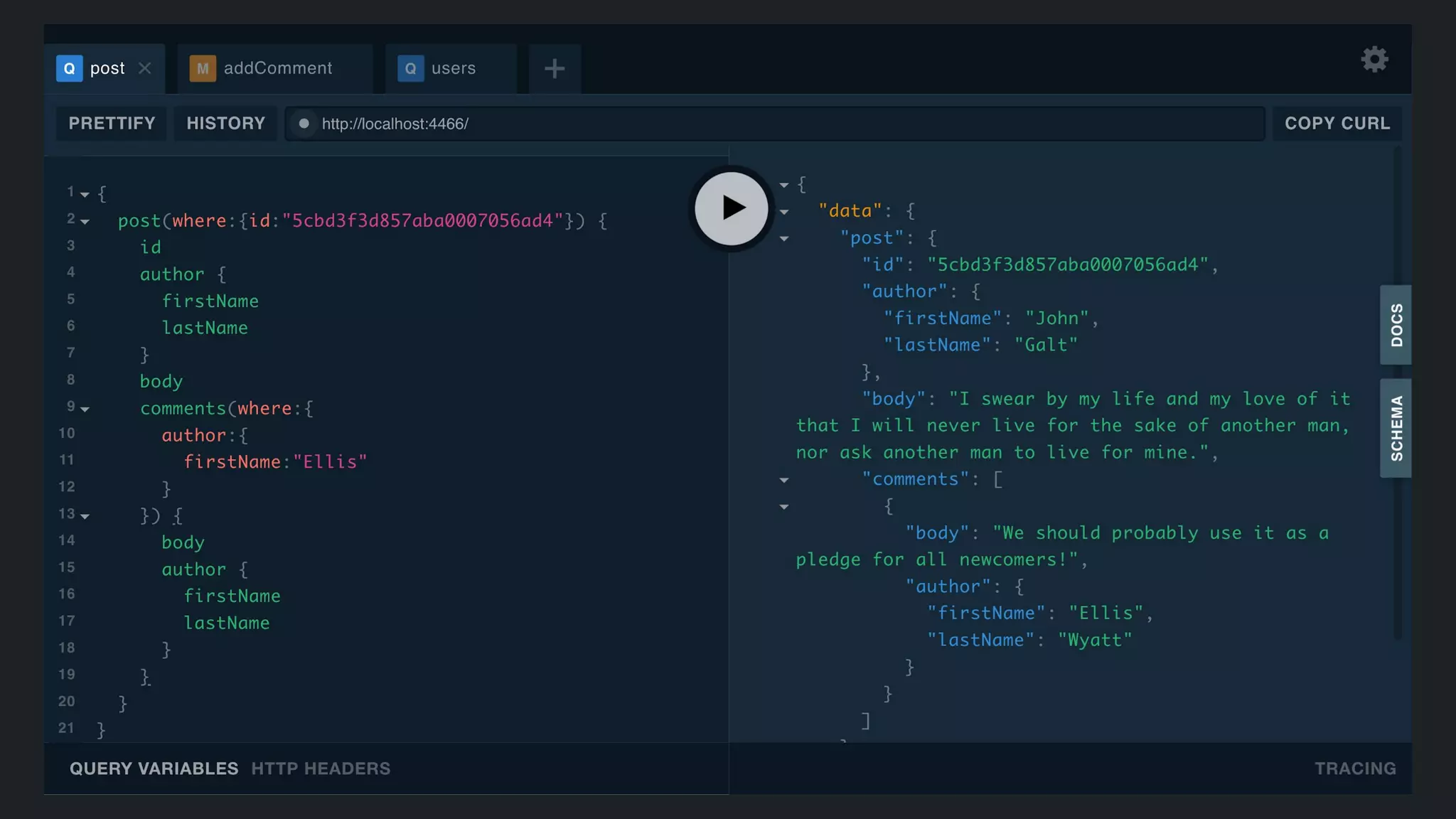Viewport: 1456px width, 819px height.
Task: Copy the request as cURL
Action: [1337, 124]
